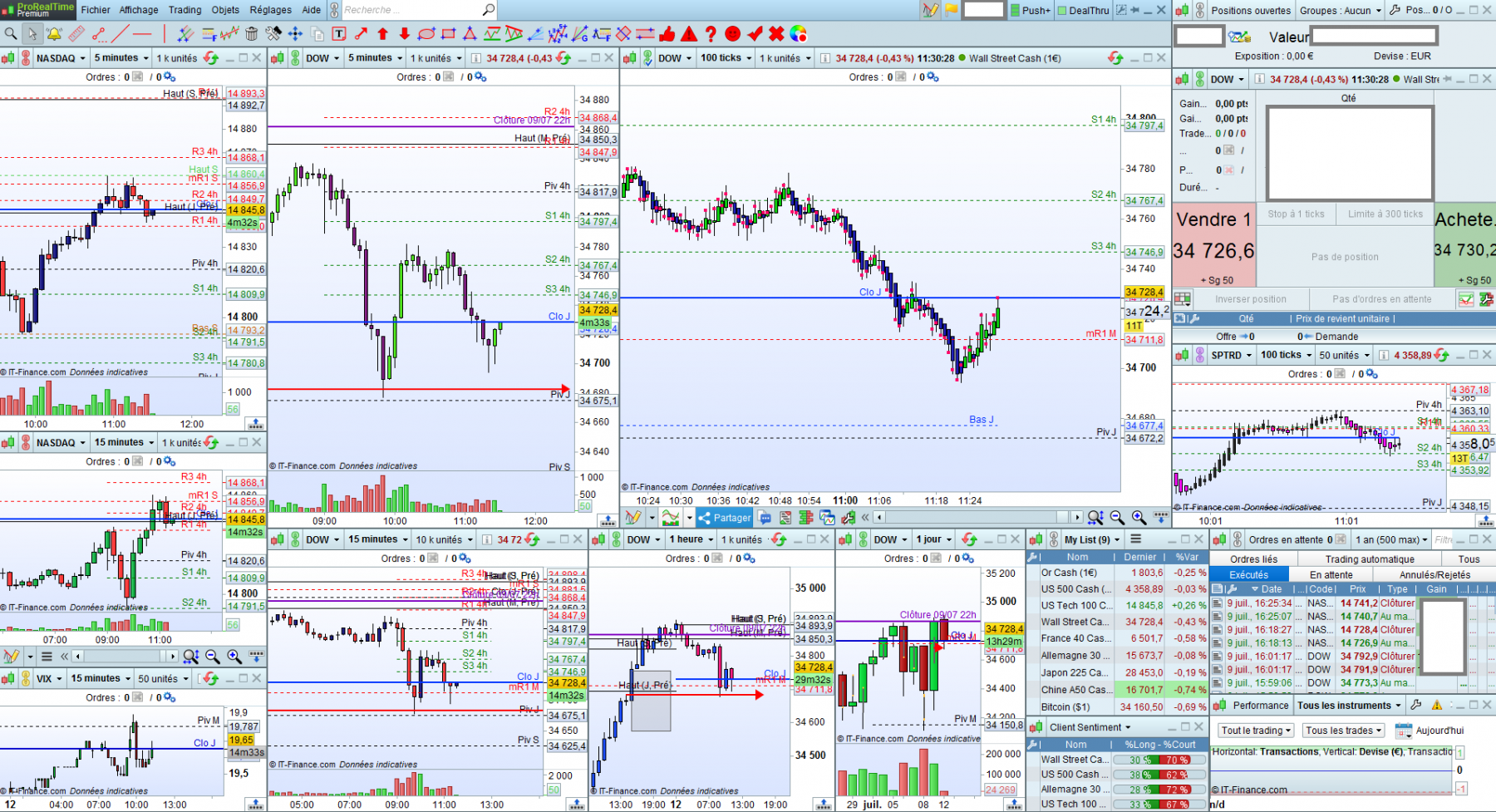Select the triangle drawing tool
This screenshot has width=1496, height=812.
pos(470,34)
